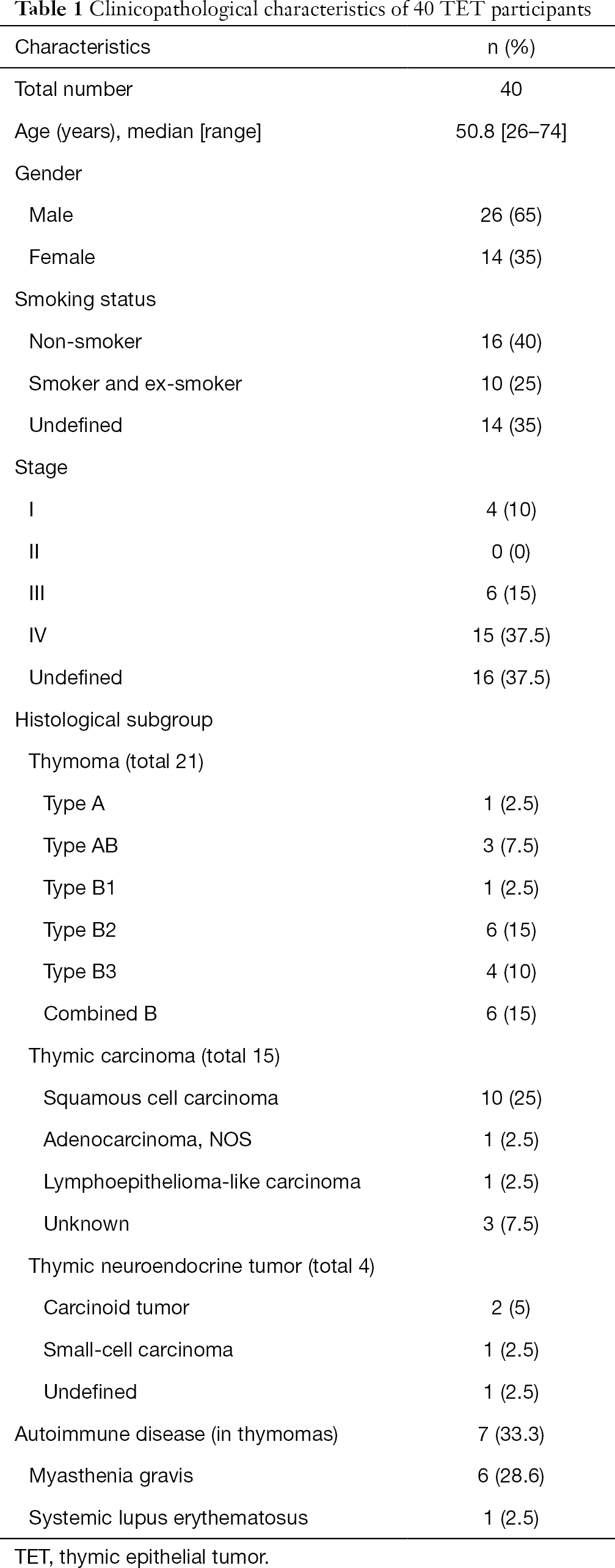The width and height of the screenshot is (615, 1568).
Task: Click the Squamous cell carcinoma row
Action: (x=307, y=1098)
